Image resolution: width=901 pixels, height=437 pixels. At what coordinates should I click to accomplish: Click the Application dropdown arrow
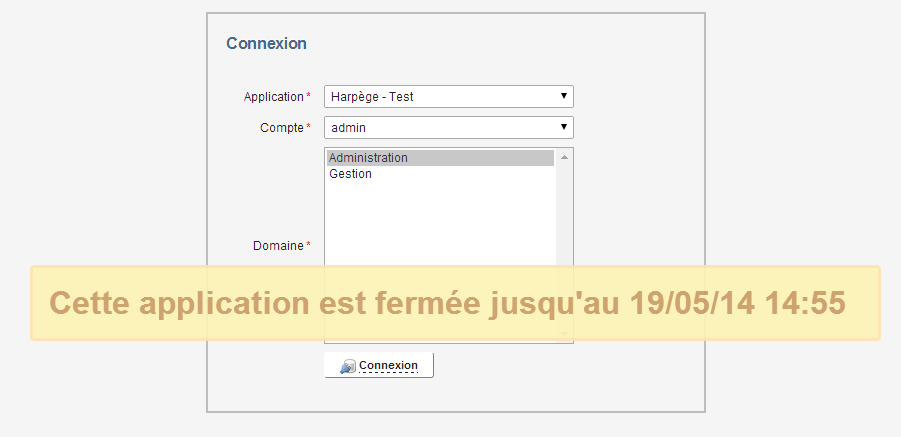tap(565, 97)
